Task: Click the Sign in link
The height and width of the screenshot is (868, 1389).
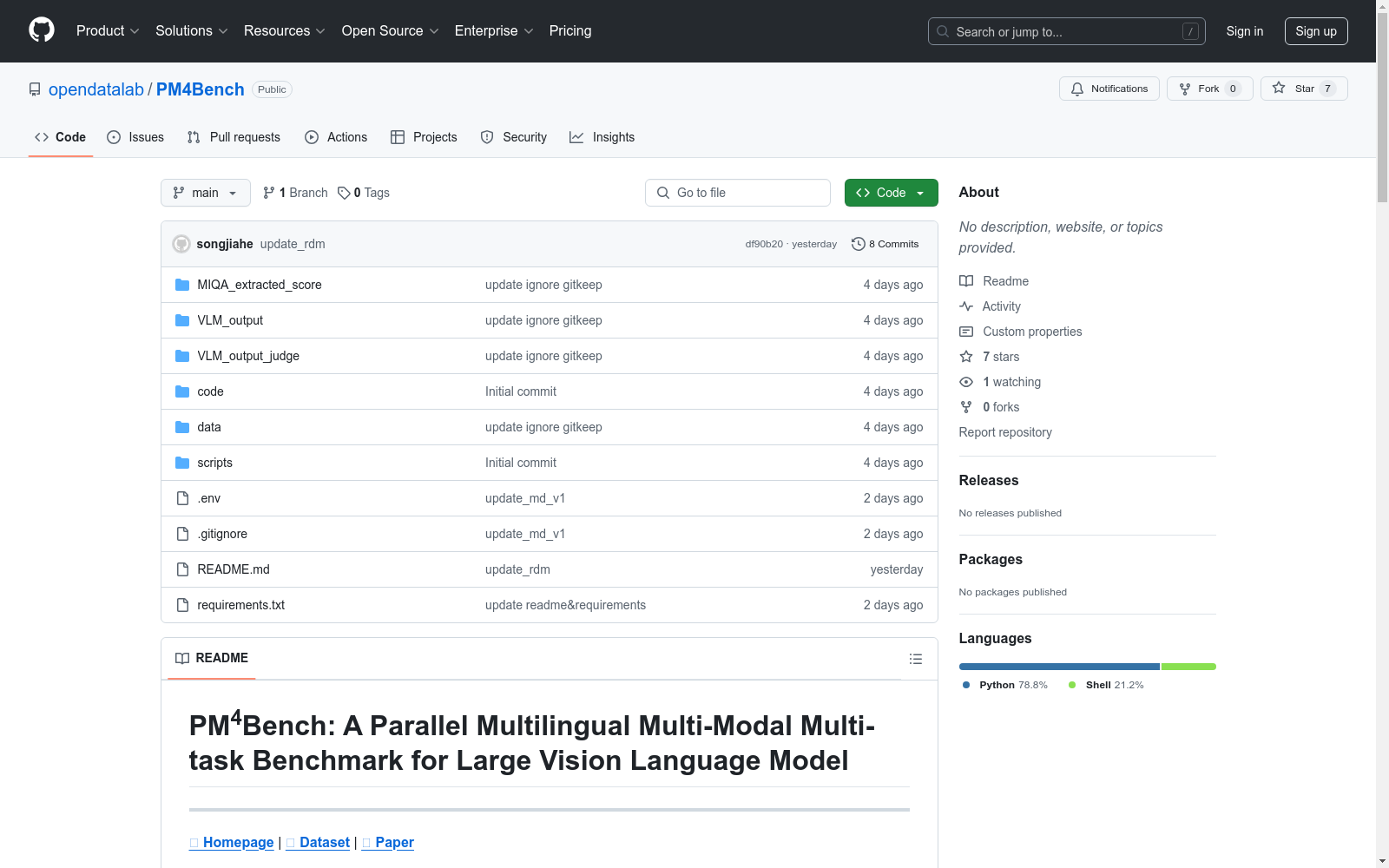Action: [x=1244, y=31]
